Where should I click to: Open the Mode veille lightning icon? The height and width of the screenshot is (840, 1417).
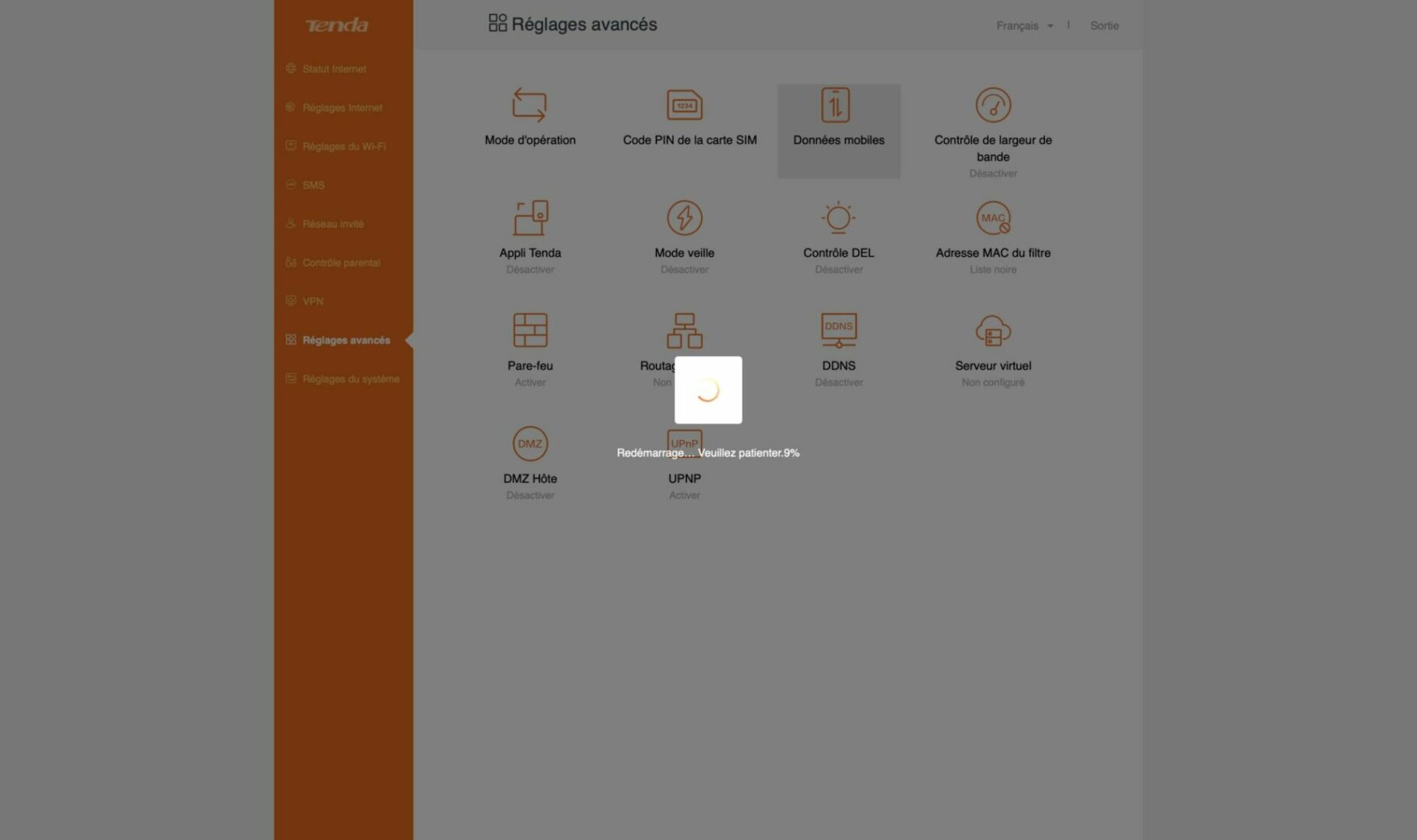click(x=684, y=219)
